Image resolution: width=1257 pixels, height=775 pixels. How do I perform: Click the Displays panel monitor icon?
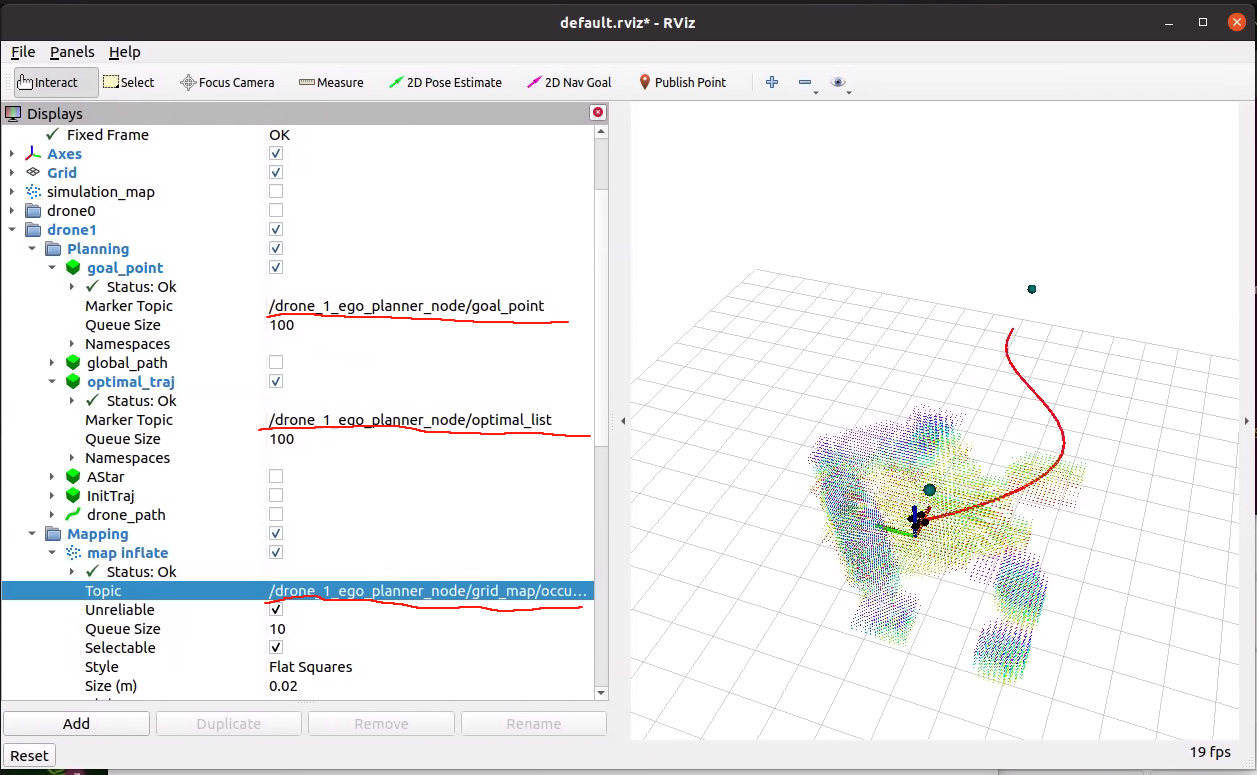point(13,113)
